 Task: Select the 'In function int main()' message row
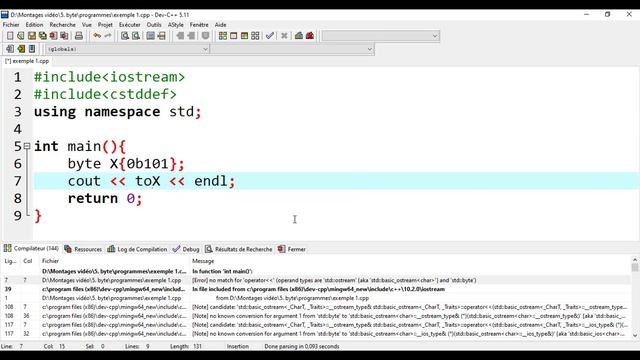[x=316, y=271]
